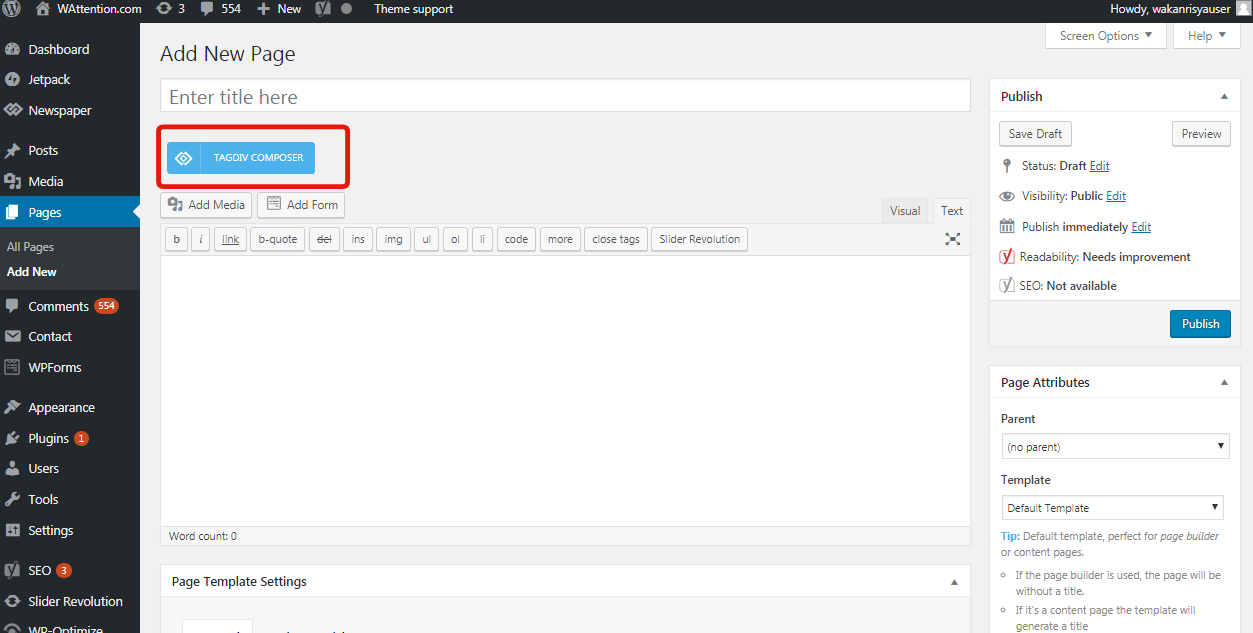Open All Pages submenu link
1253x633 pixels.
(30, 247)
